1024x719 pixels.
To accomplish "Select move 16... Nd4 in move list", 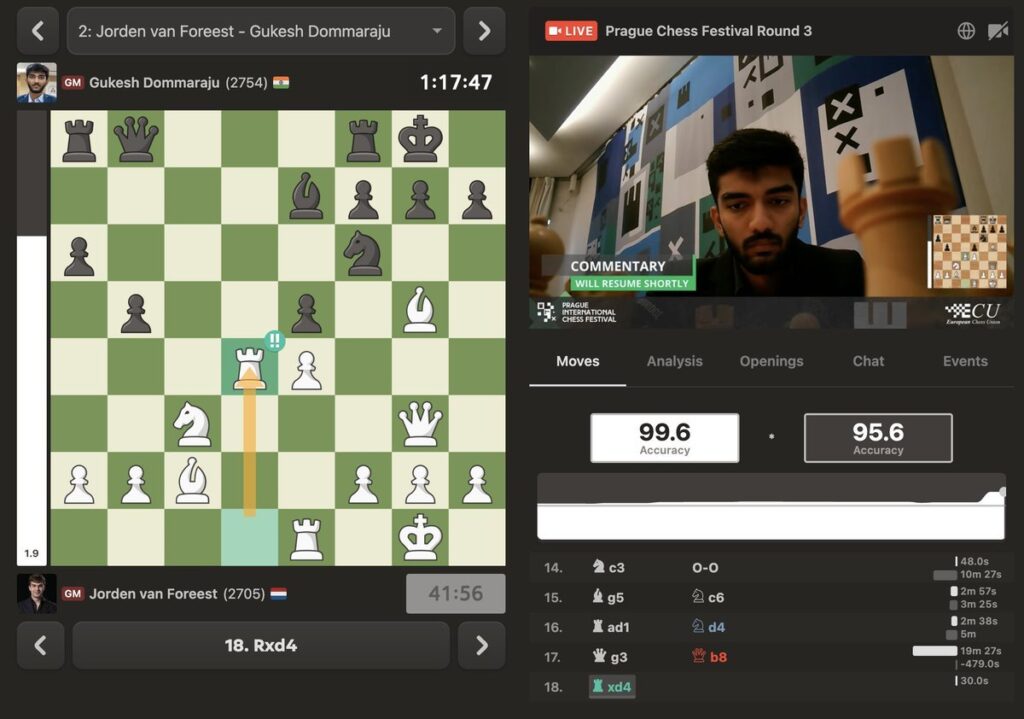I will [709, 627].
